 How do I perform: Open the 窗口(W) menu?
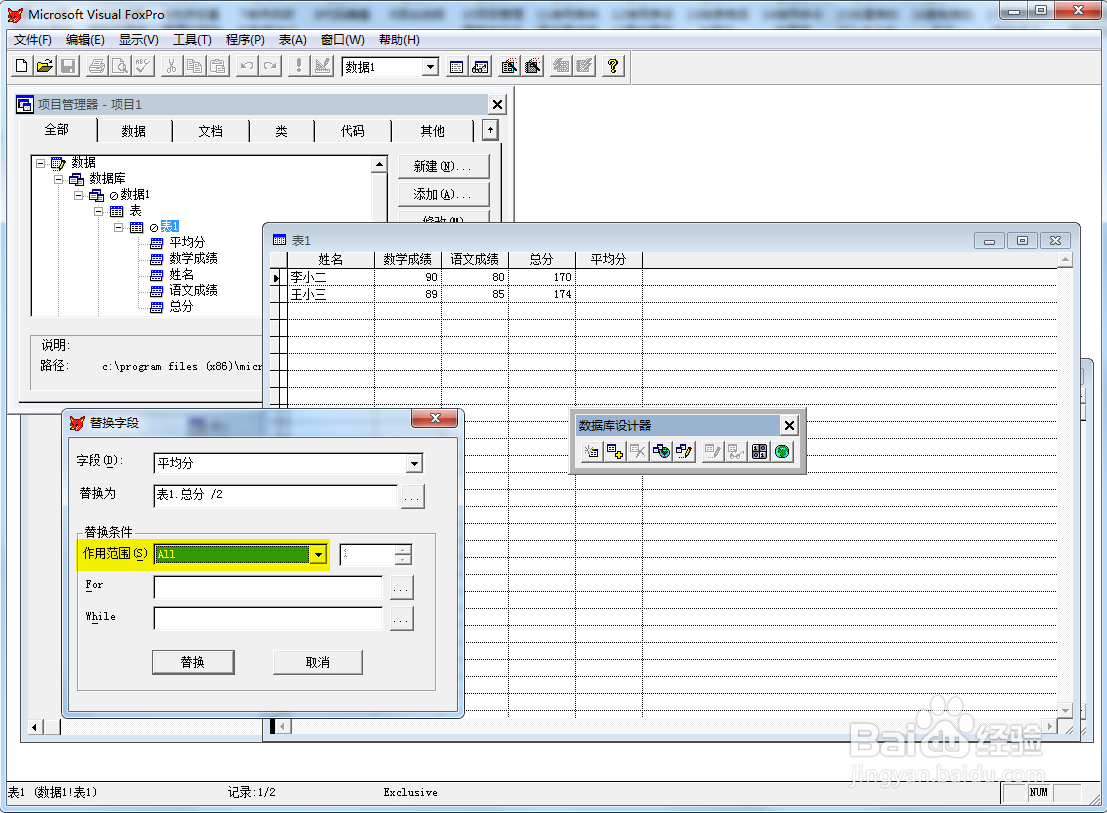point(342,40)
